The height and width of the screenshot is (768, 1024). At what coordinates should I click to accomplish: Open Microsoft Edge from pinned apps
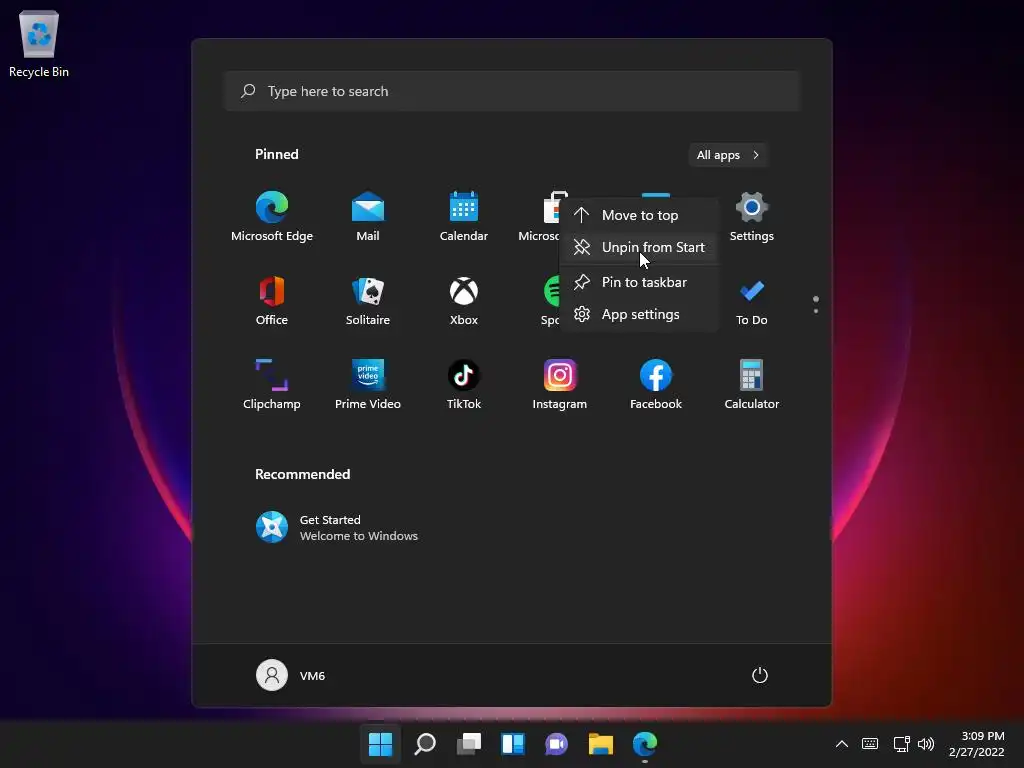click(272, 217)
